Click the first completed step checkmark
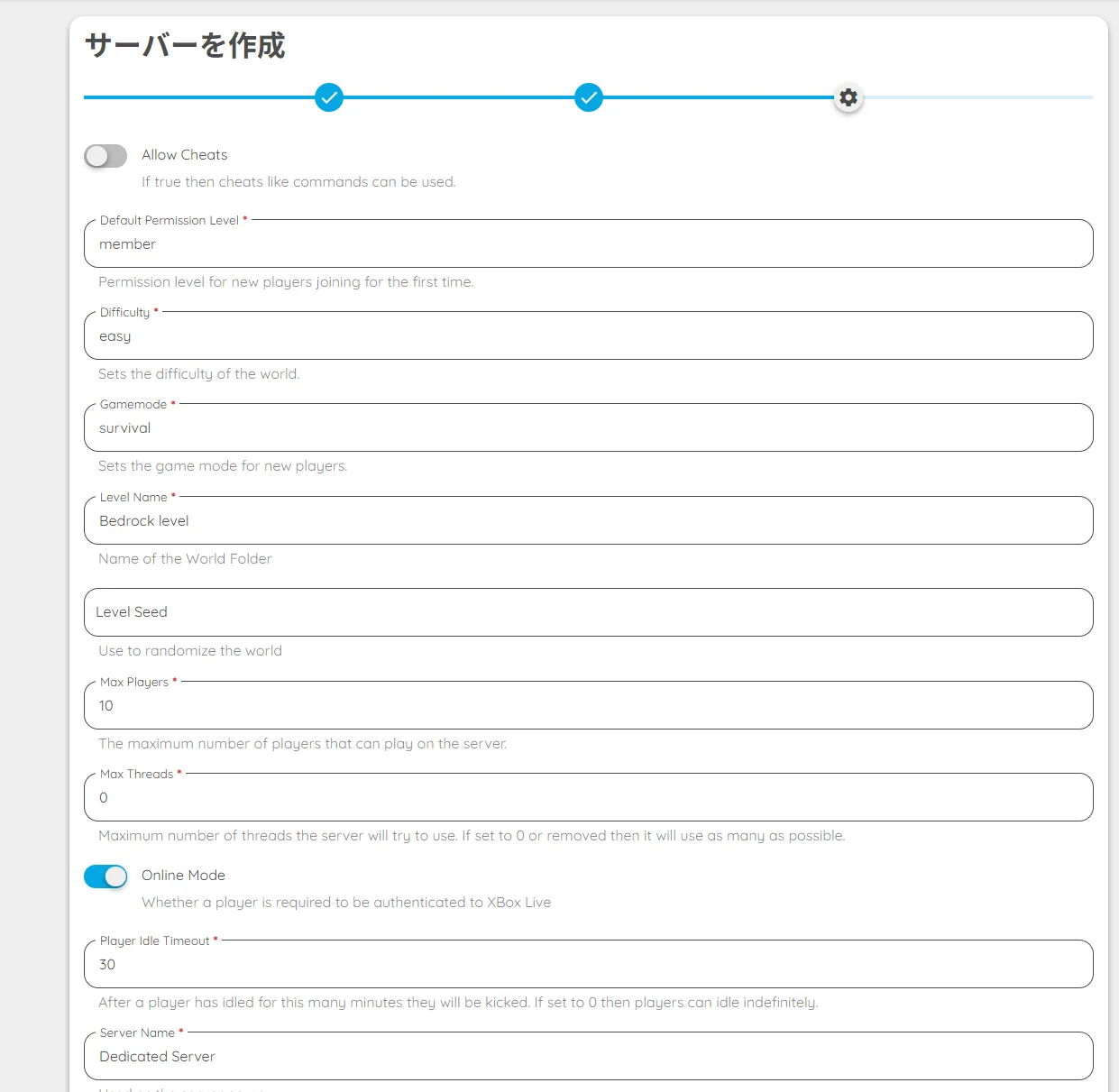This screenshot has width=1119, height=1092. point(329,97)
